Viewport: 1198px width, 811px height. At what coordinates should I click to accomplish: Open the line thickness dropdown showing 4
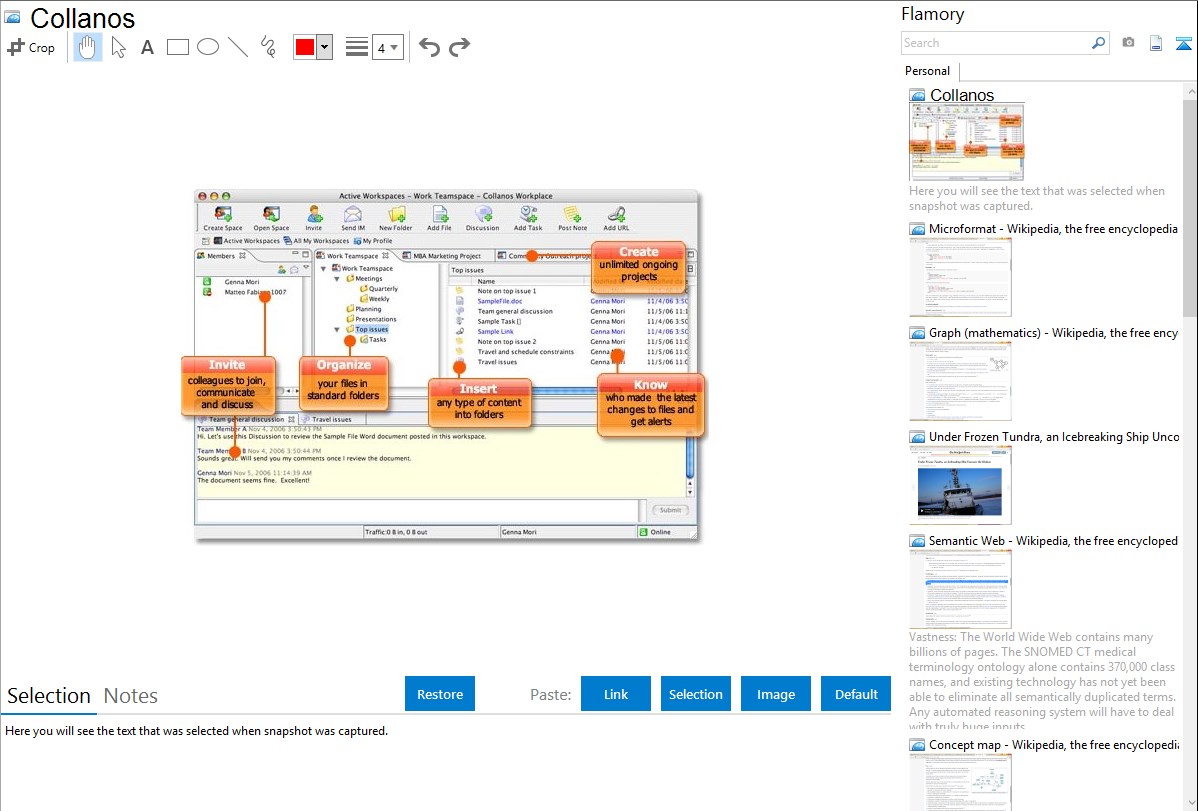point(387,47)
